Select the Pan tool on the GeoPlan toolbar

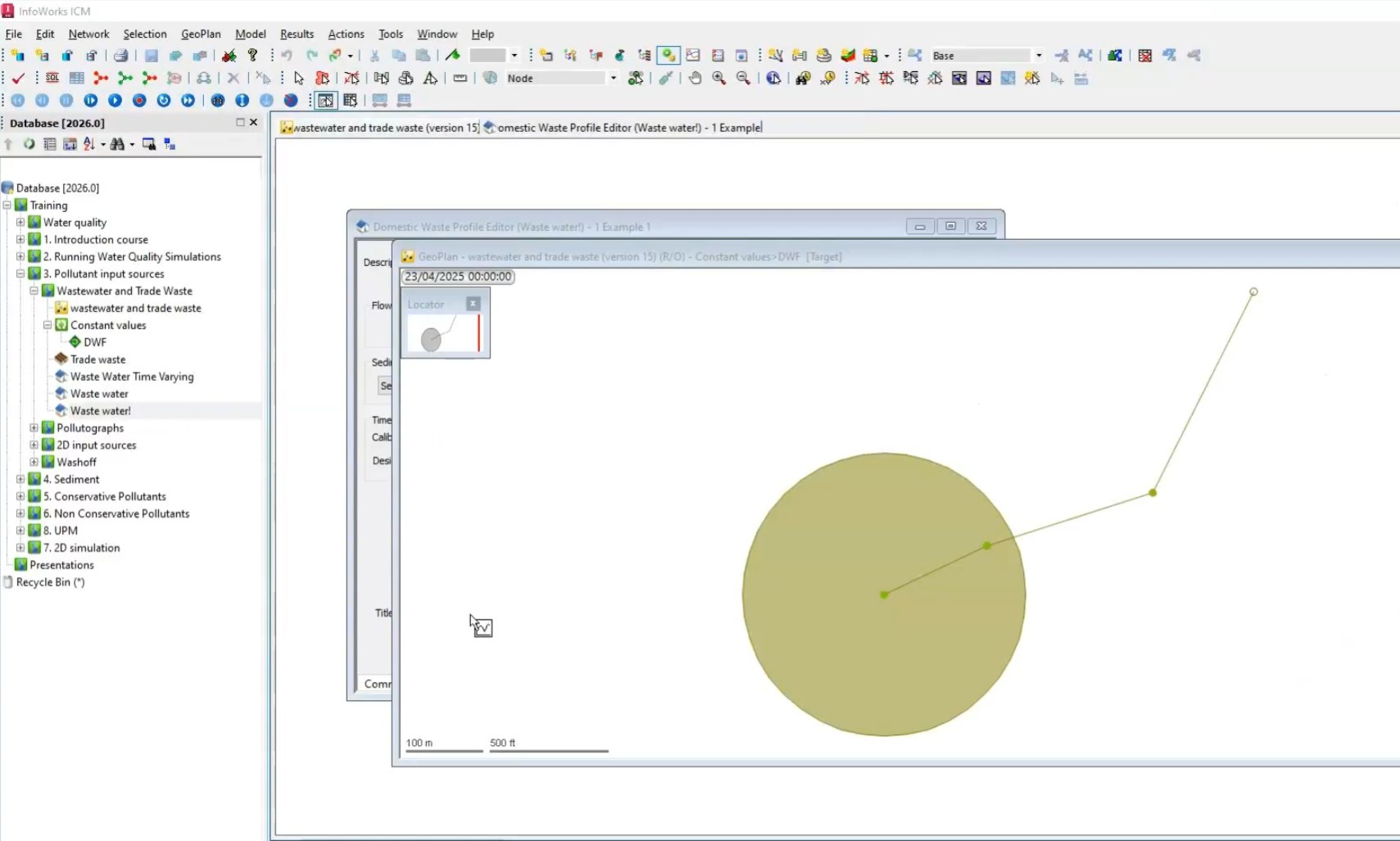[x=694, y=78]
